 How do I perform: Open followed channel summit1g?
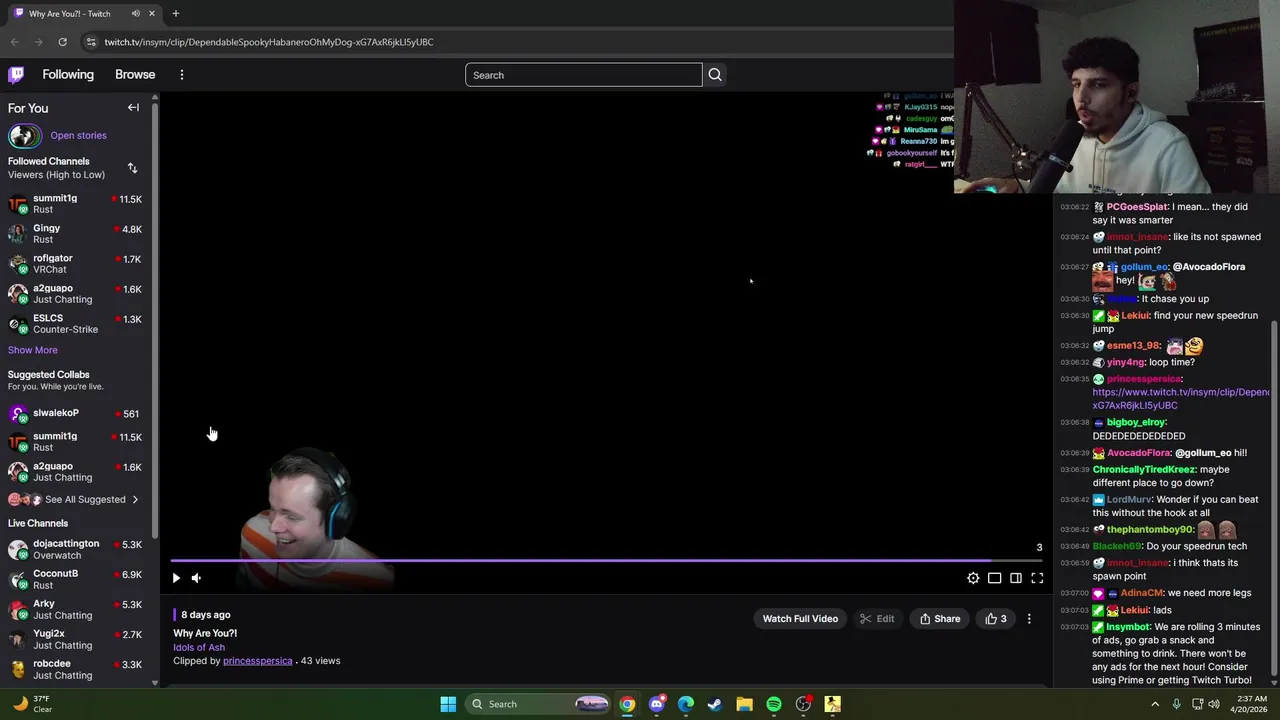click(78, 204)
